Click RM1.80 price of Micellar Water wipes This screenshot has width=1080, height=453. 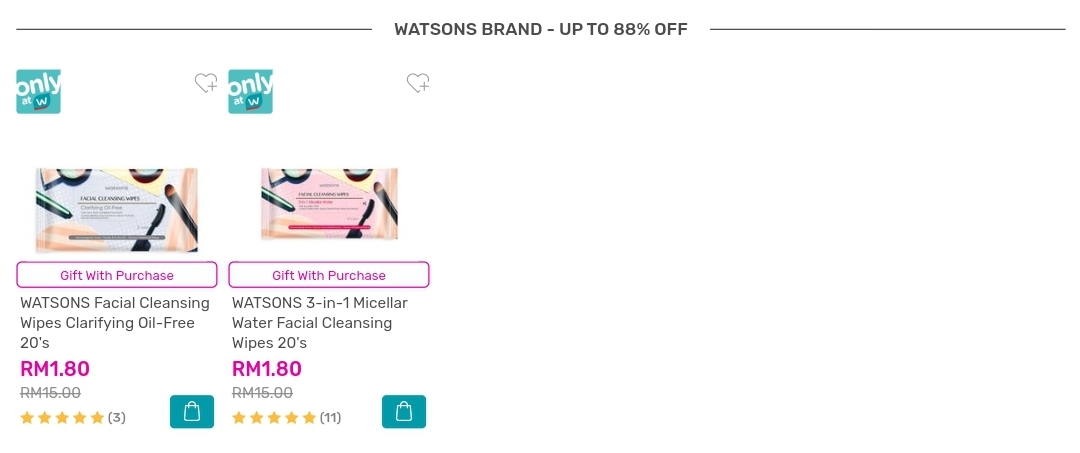(267, 369)
